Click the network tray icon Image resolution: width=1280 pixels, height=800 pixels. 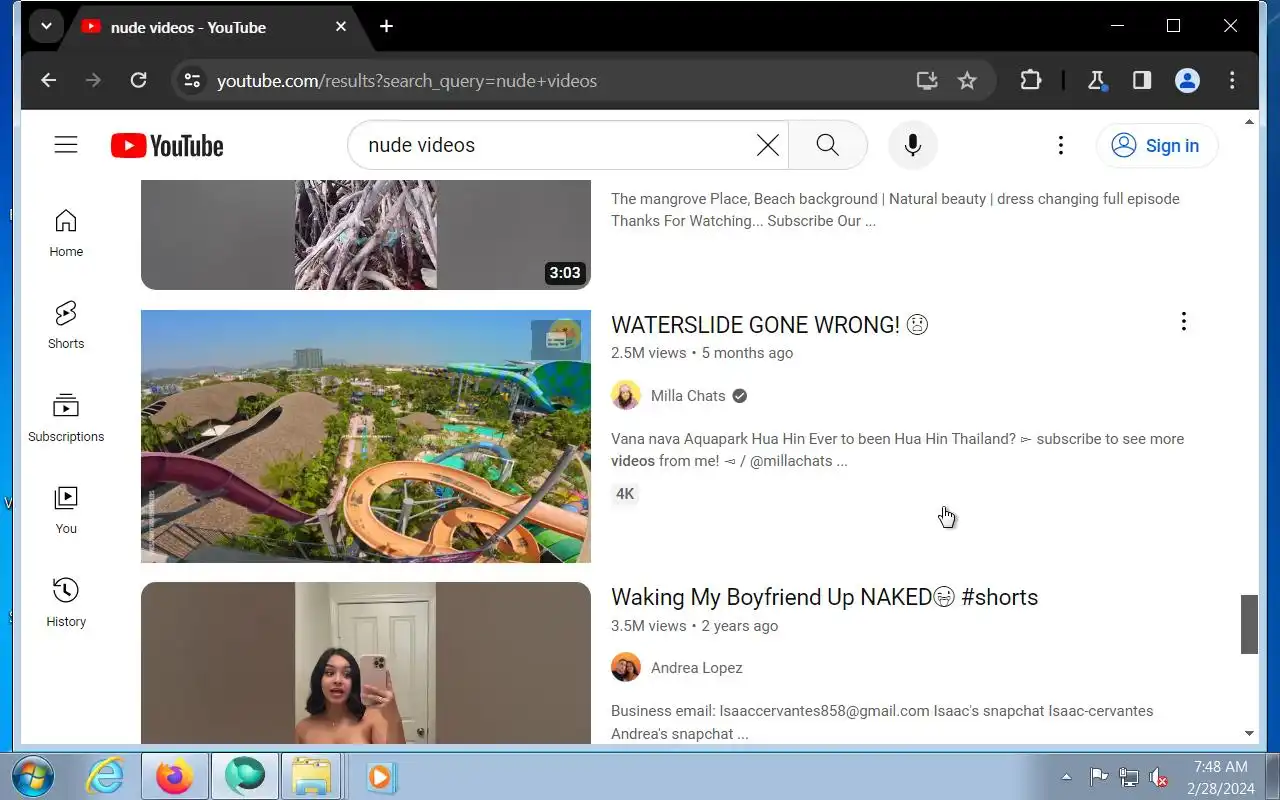pos(1128,777)
